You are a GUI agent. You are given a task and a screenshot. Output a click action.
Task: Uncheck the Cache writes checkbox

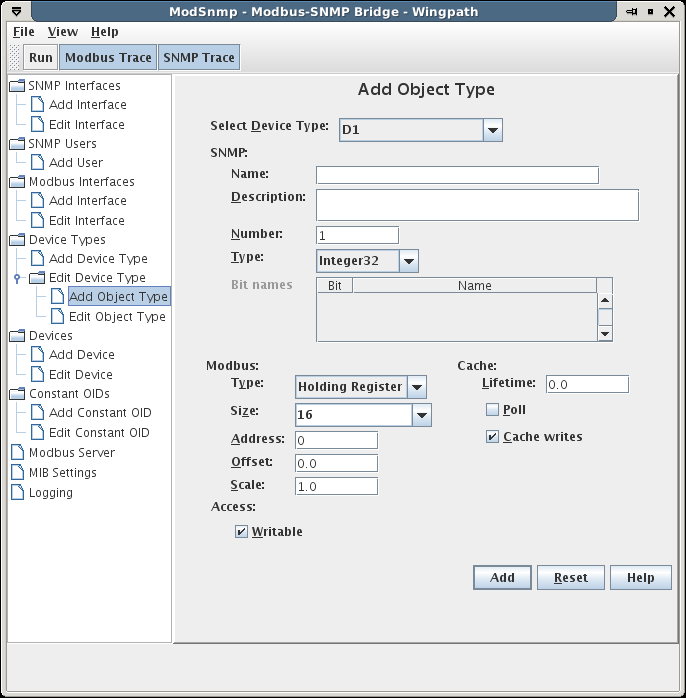(492, 437)
